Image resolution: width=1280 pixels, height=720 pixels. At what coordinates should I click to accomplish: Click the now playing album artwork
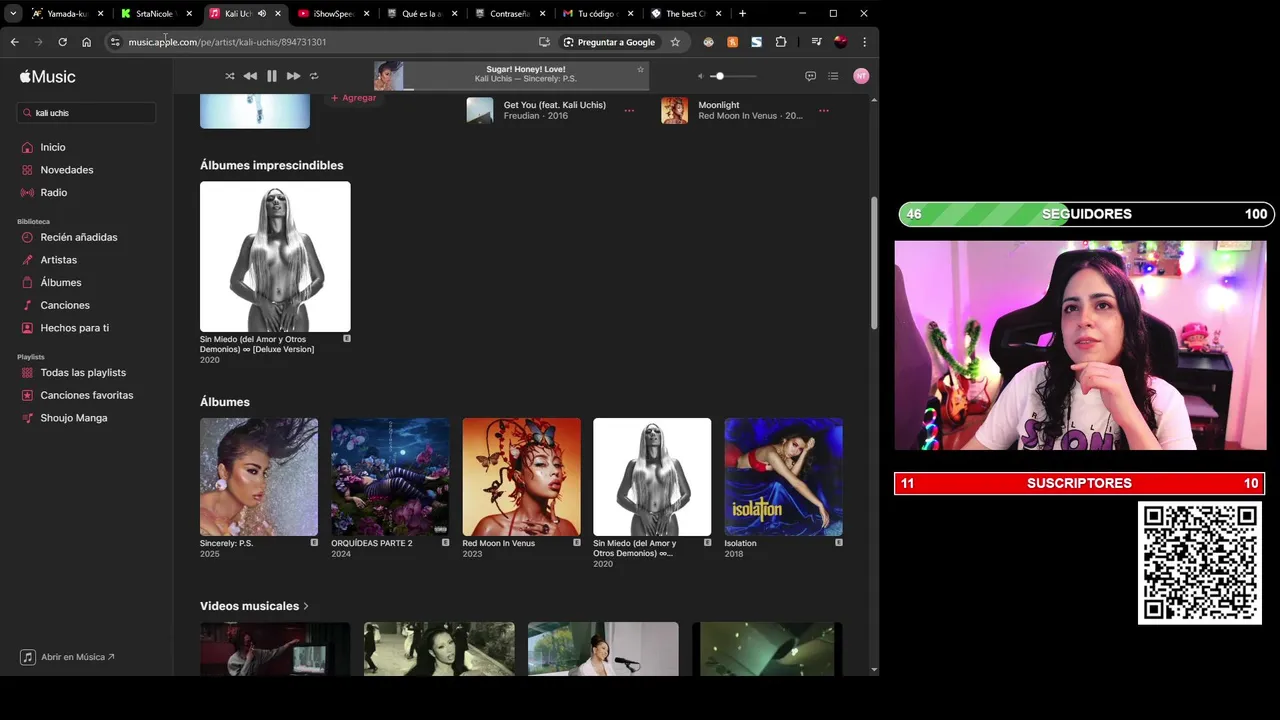388,76
